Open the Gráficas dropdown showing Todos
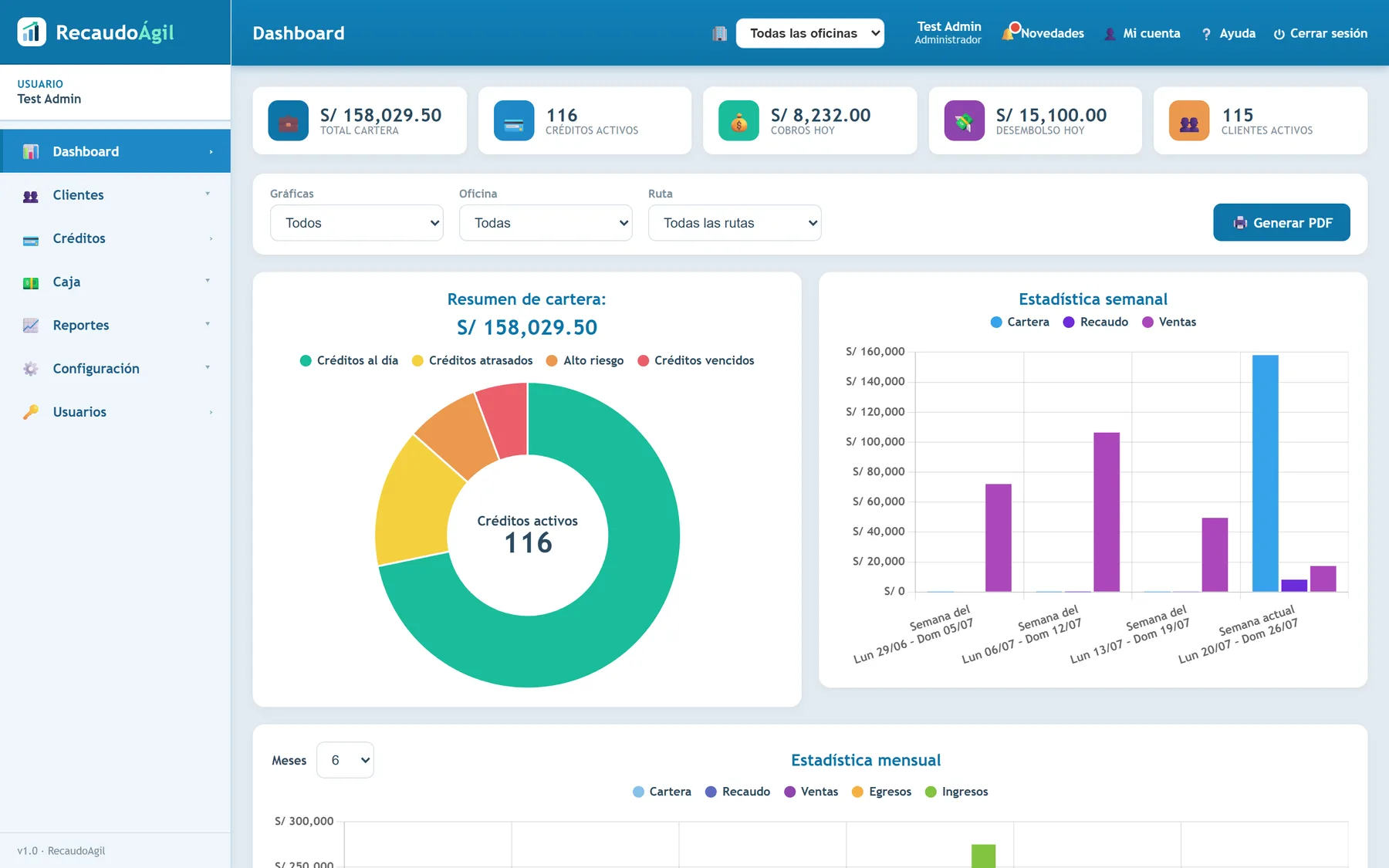Screen dimensions: 1389x868 357,223
